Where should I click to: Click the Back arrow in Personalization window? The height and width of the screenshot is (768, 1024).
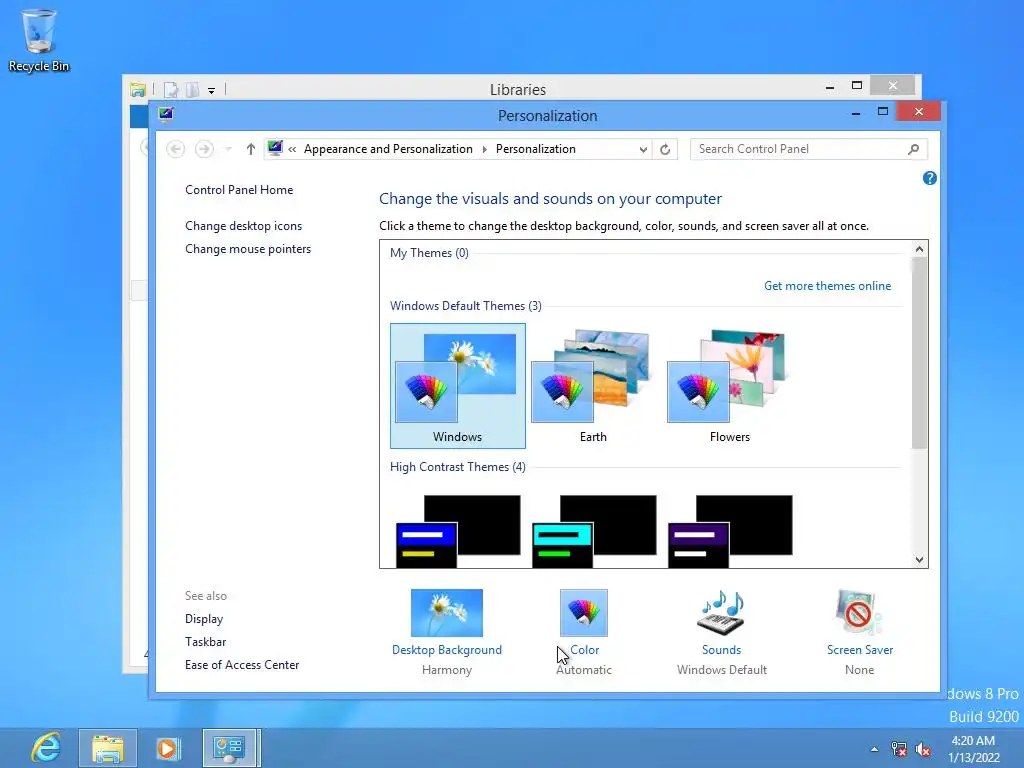175,149
